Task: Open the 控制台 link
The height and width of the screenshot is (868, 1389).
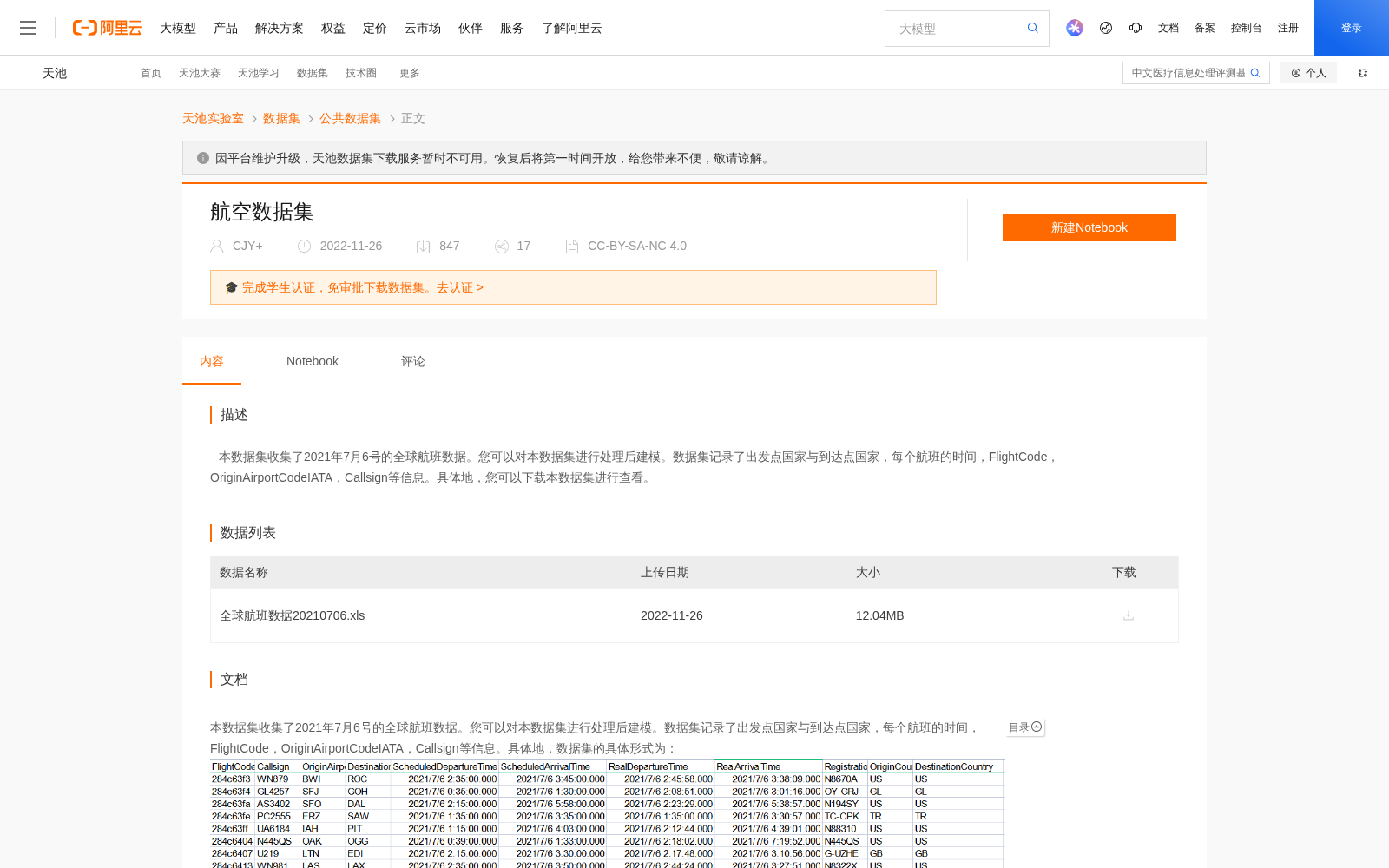Action: click(x=1247, y=28)
